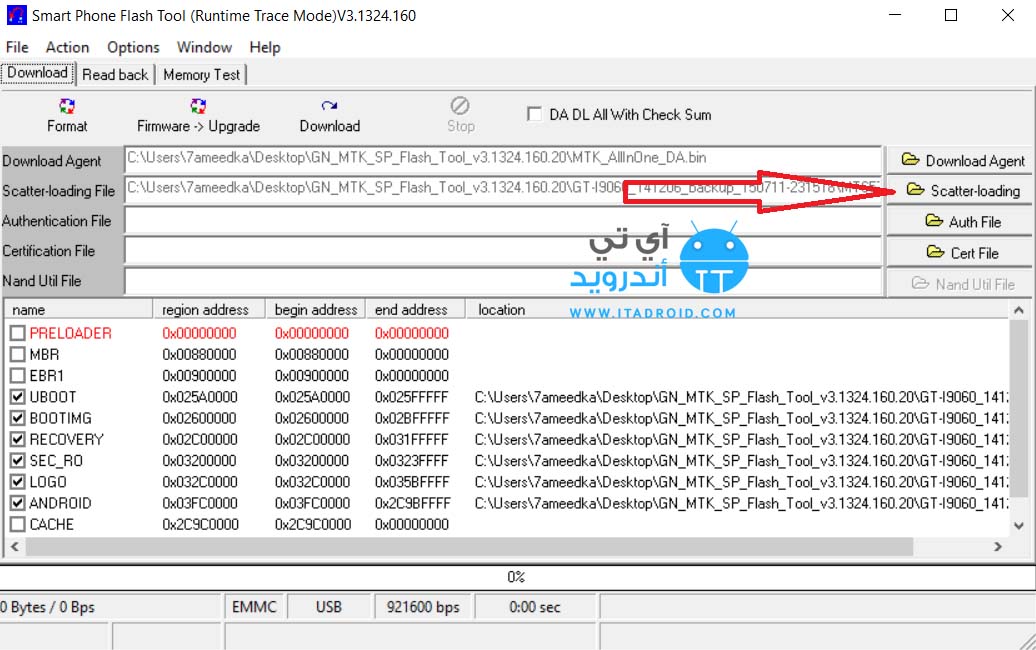Image resolution: width=1036 pixels, height=650 pixels.
Task: Uncheck the UBOOT partition
Action: 18,397
